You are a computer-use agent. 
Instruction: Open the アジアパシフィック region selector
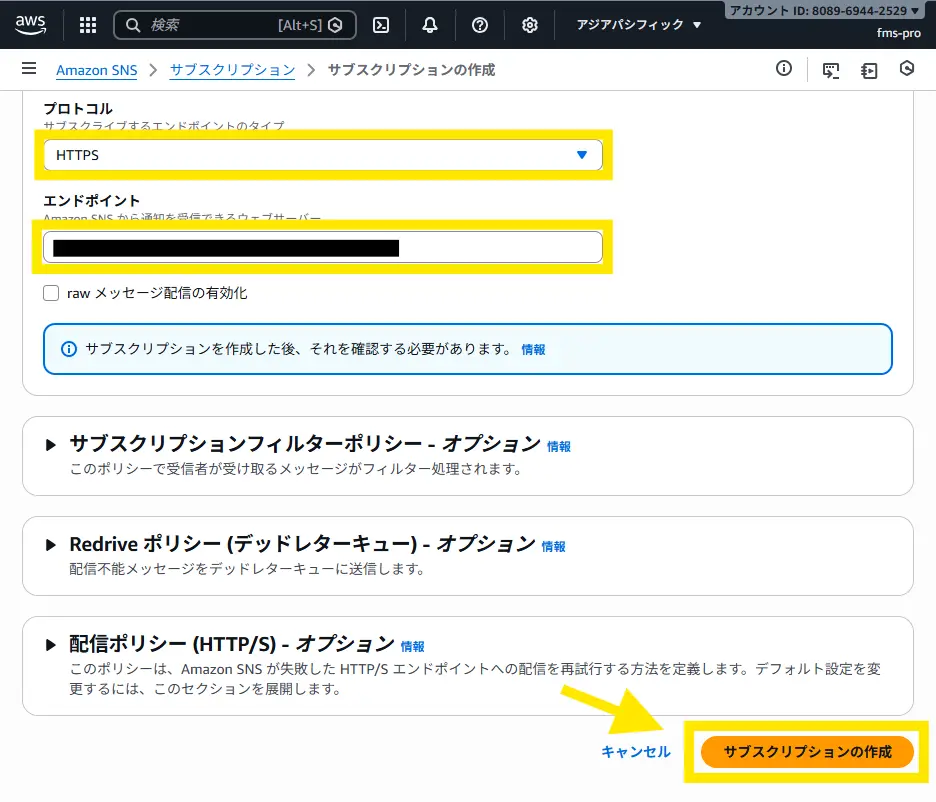[639, 25]
